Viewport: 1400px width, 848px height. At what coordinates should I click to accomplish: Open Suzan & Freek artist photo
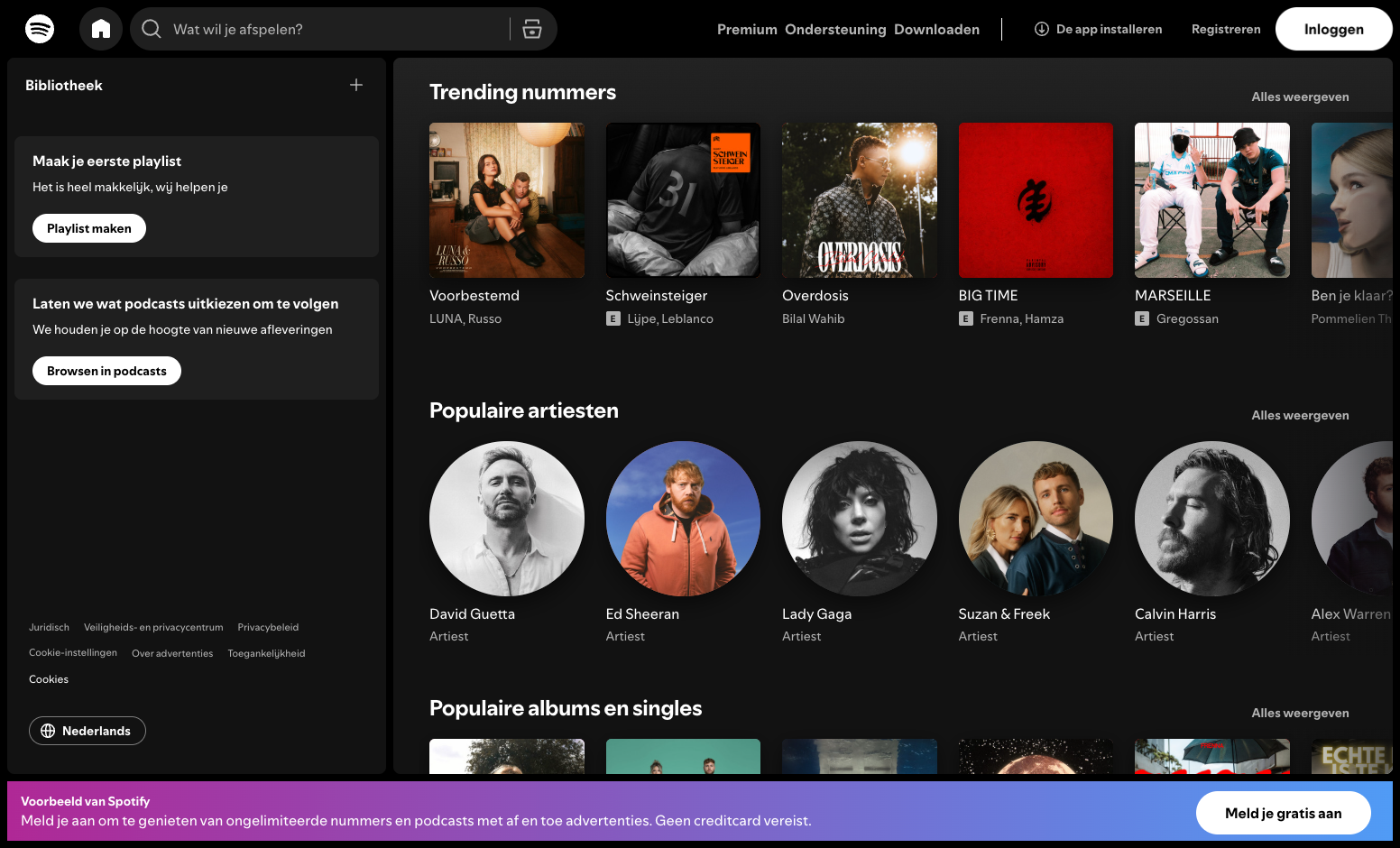coord(1036,519)
